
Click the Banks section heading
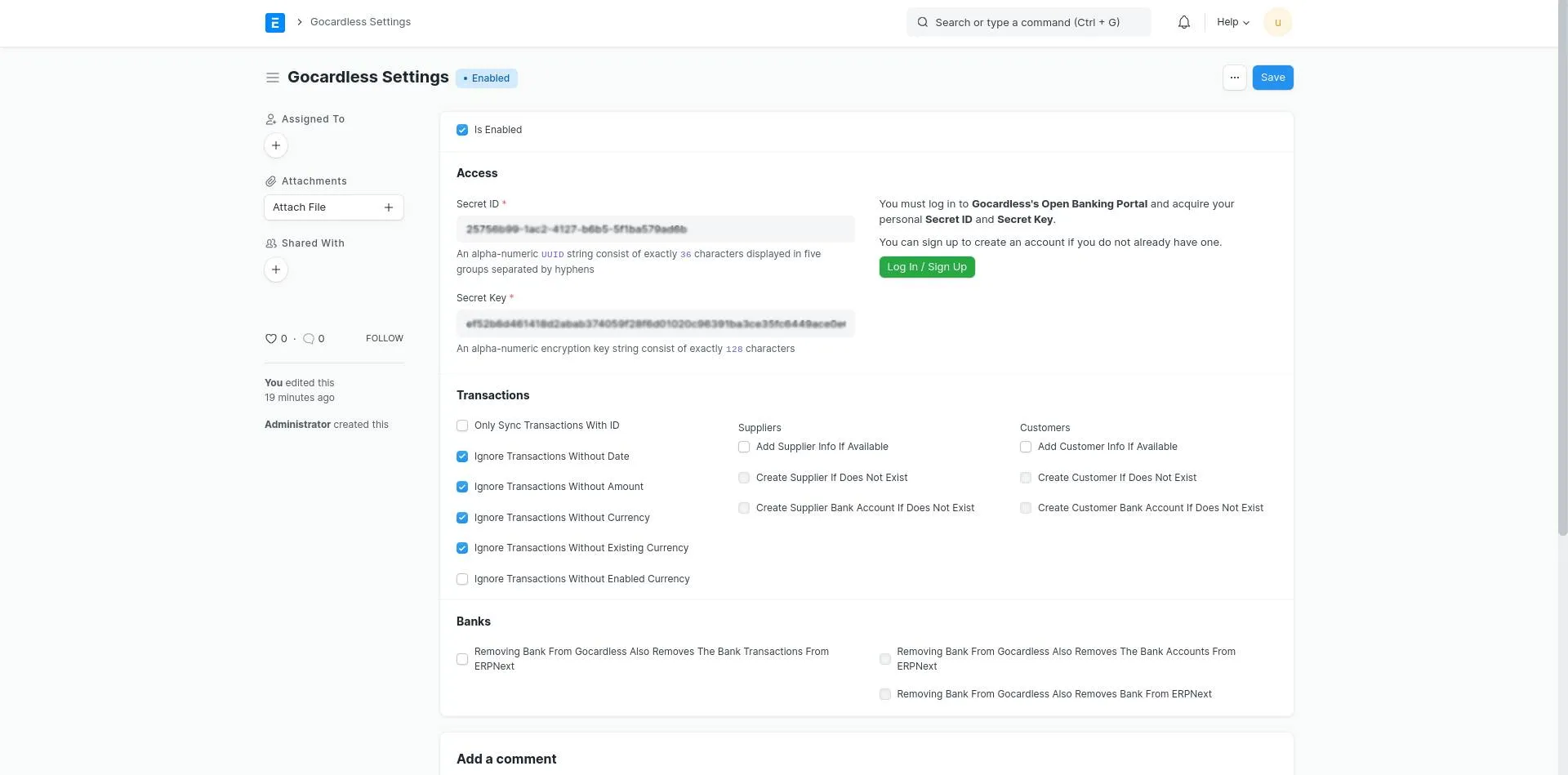coord(474,621)
